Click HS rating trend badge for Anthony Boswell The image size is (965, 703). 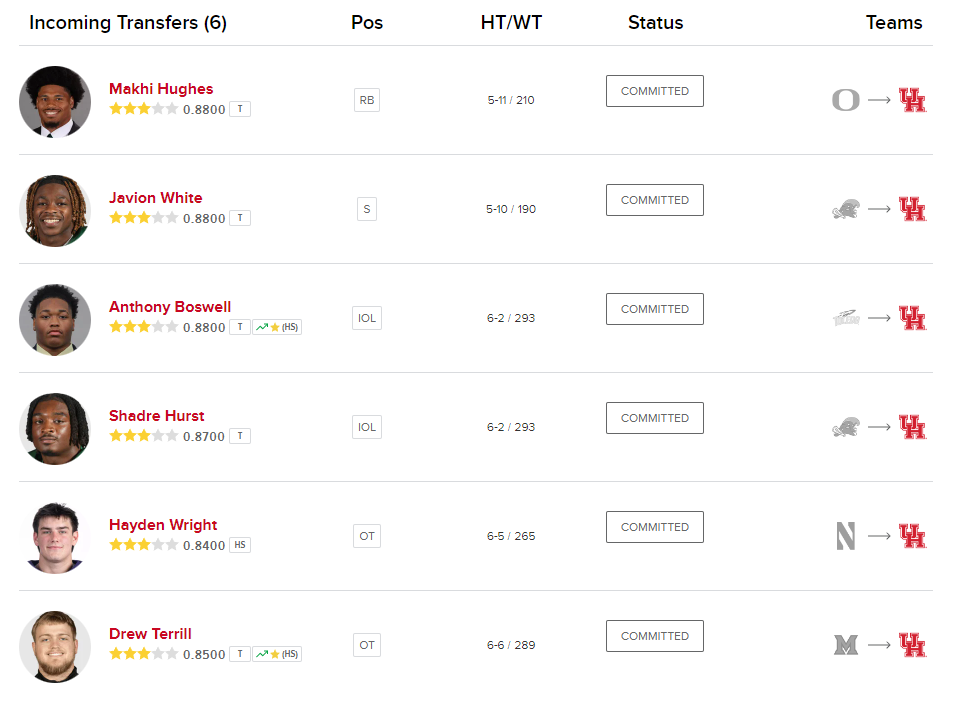[277, 327]
